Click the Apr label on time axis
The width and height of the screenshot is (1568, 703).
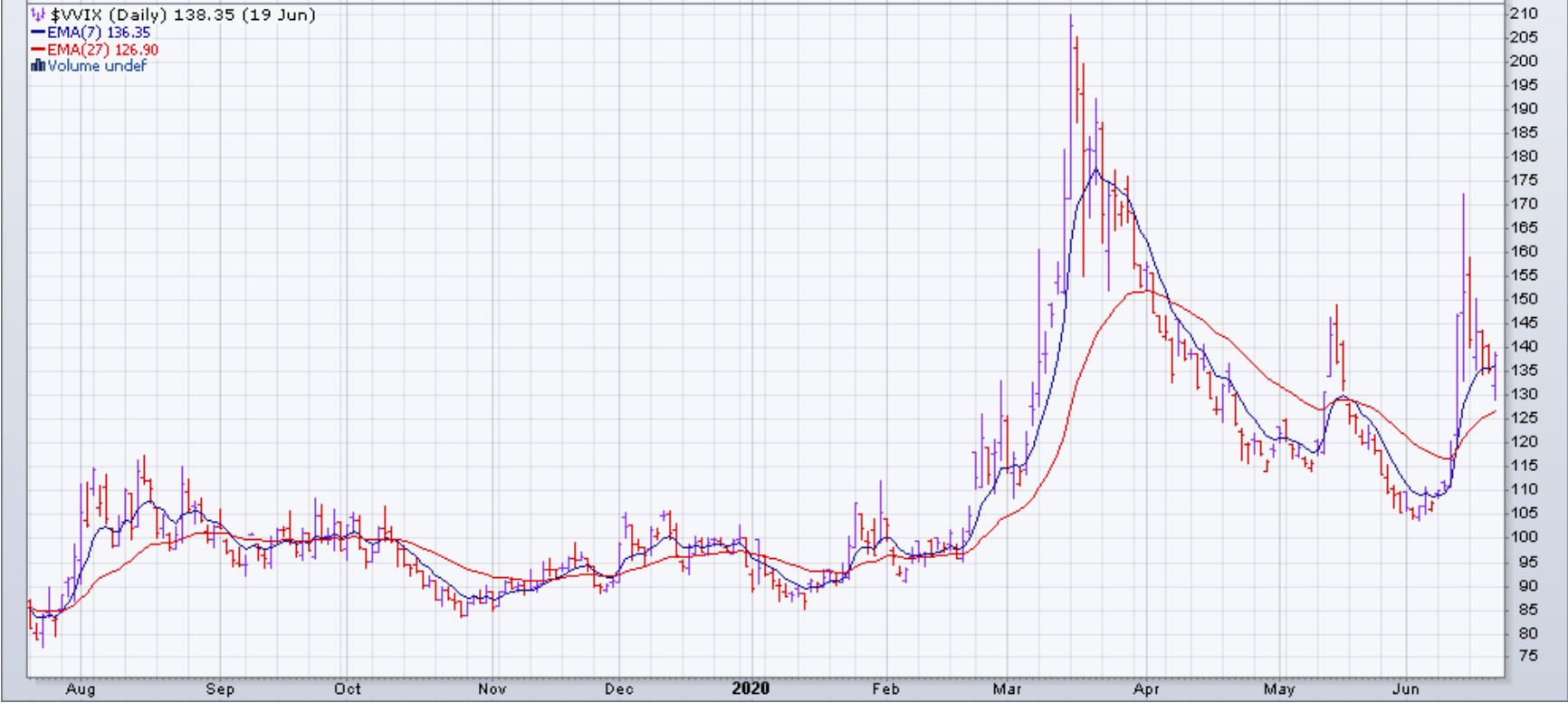(1146, 689)
